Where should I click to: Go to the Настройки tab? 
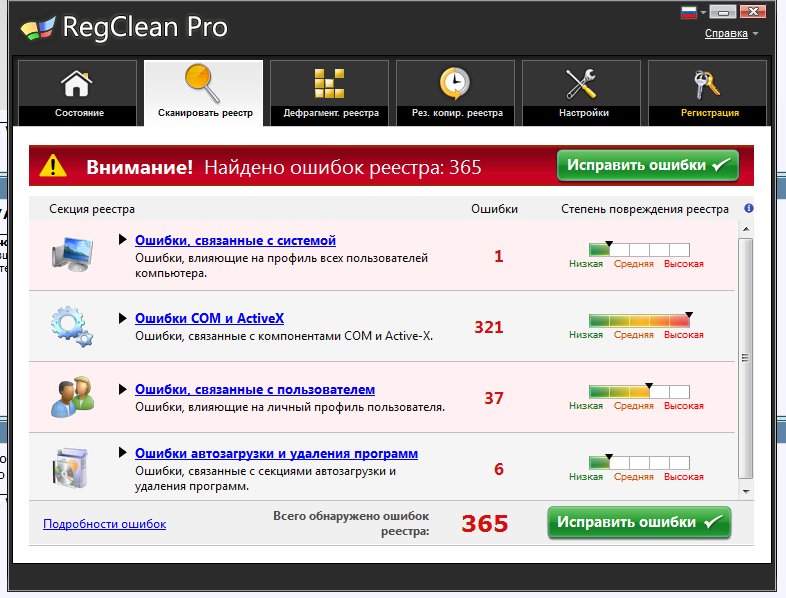coord(581,93)
